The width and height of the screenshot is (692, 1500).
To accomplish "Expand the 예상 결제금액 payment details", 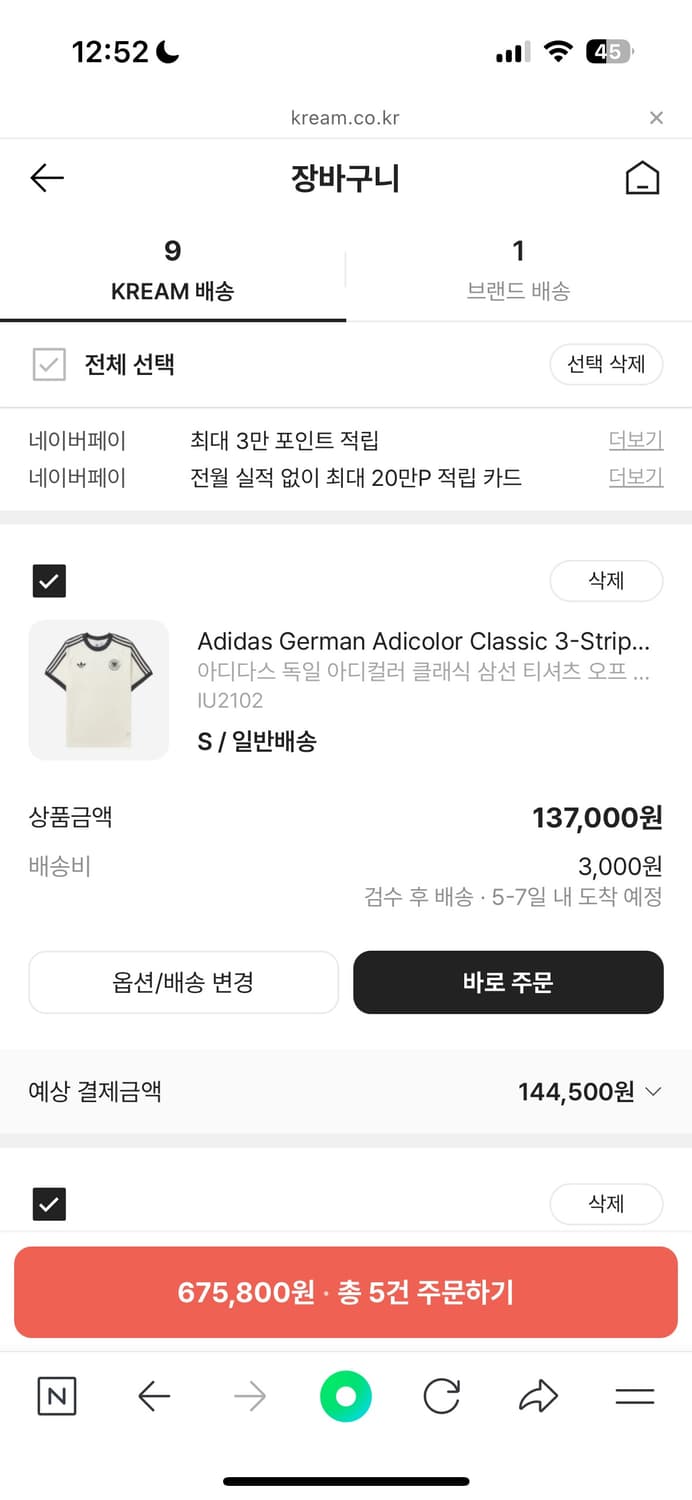I will [x=655, y=1091].
